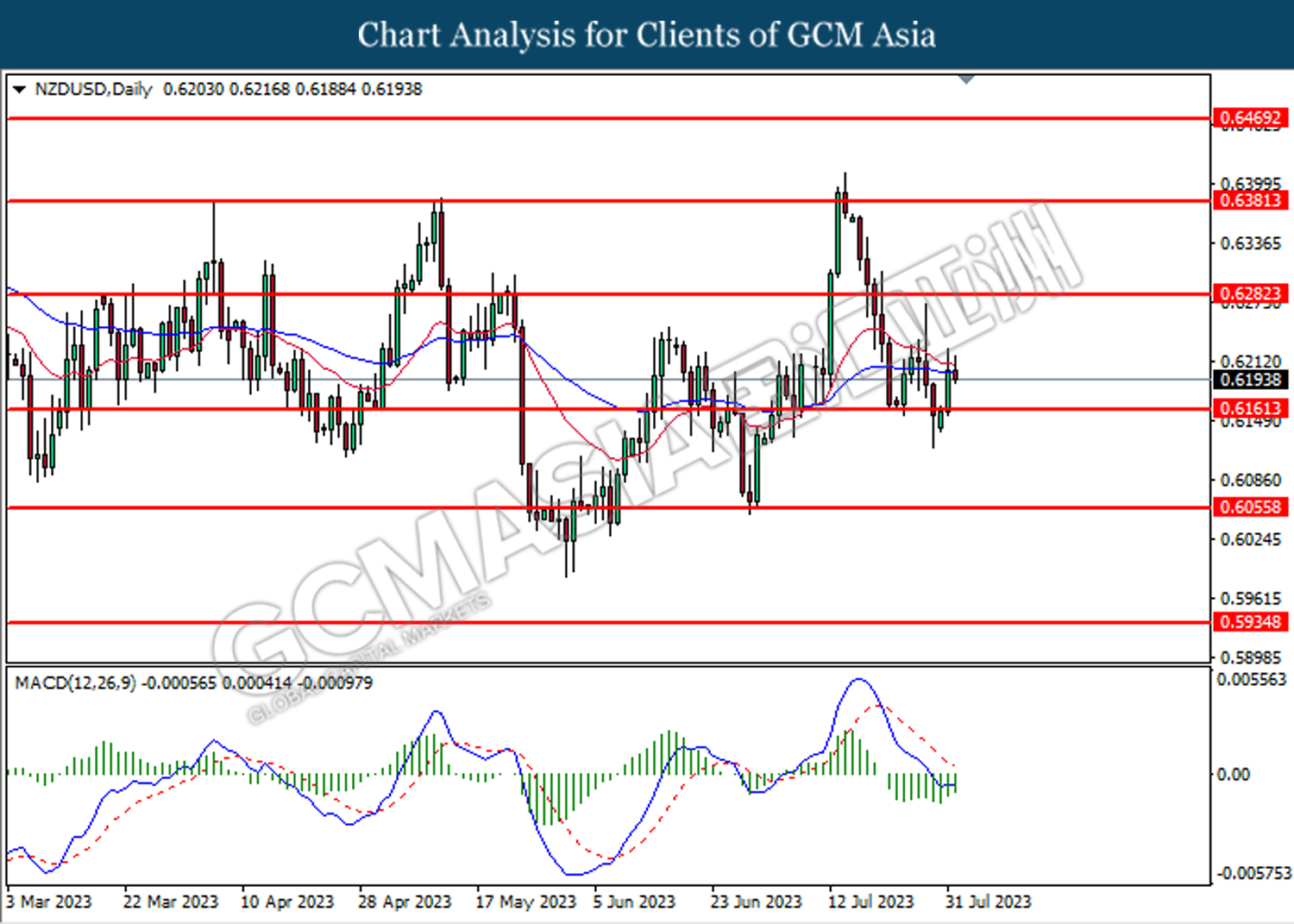Click the OHLC values beside the symbol name
1294x924 pixels.
292,89
